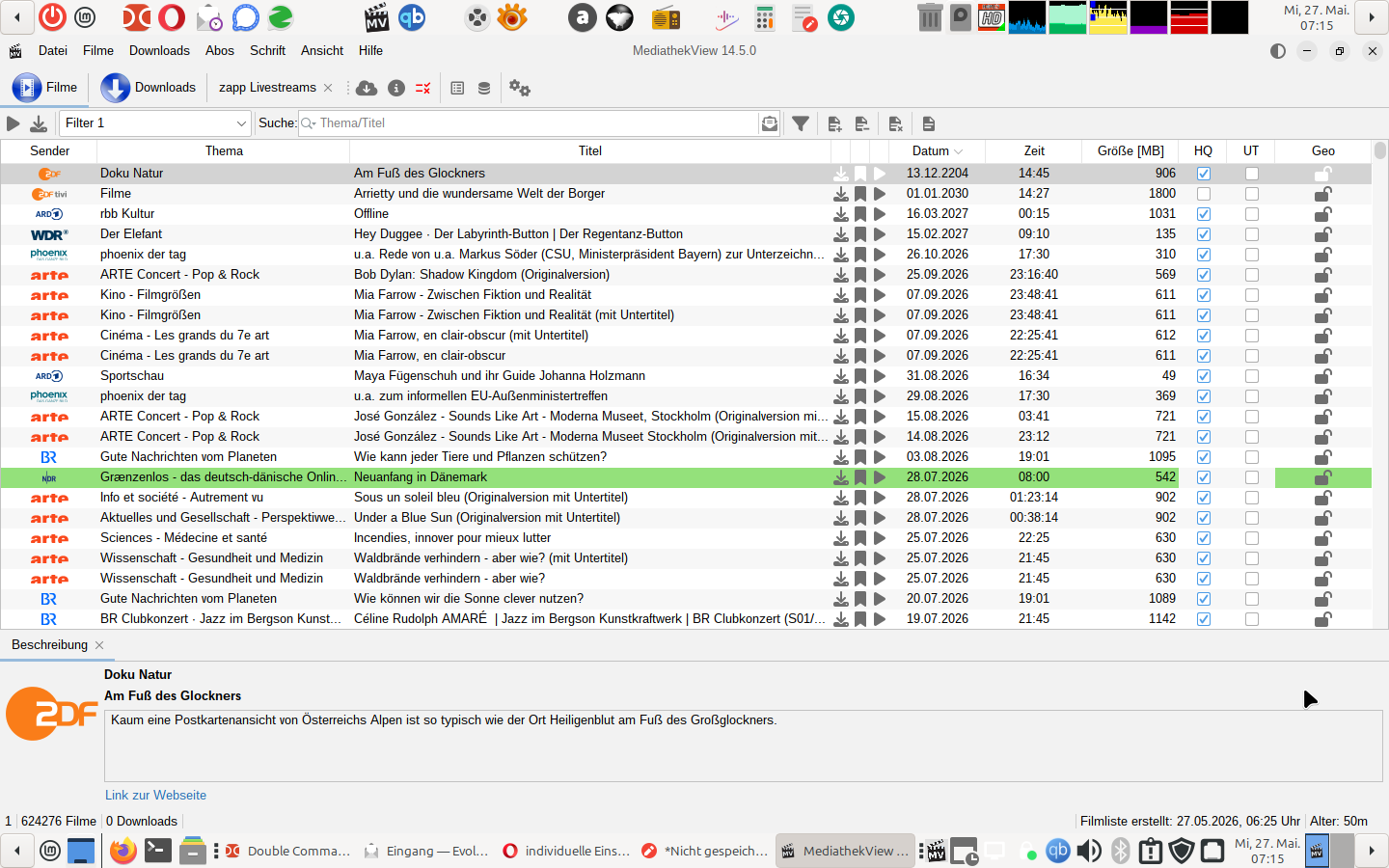Switch to the Downloads tab
The width and height of the screenshot is (1389, 868).
pos(150,88)
